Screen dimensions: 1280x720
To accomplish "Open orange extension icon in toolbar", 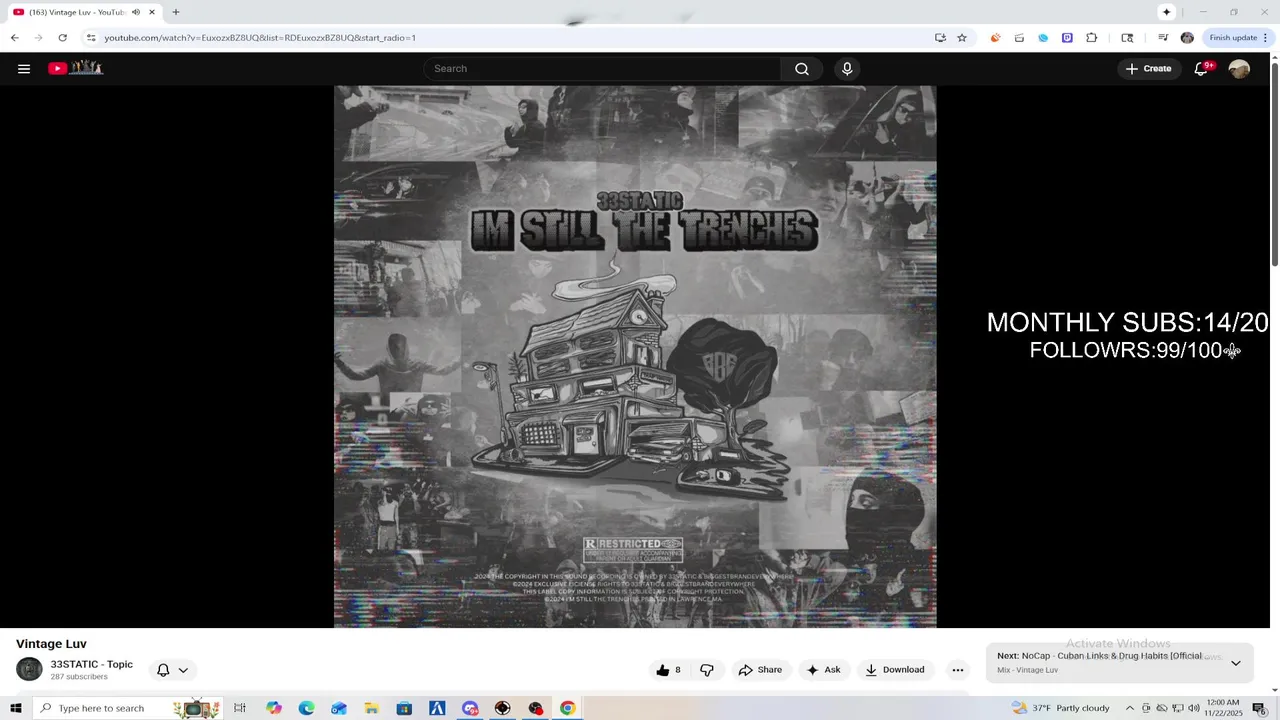I will pyautogui.click(x=995, y=38).
